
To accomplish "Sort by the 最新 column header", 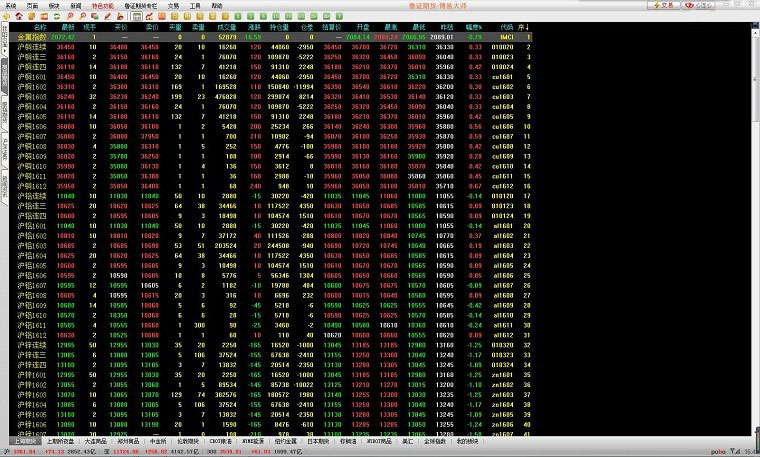I will pyautogui.click(x=68, y=27).
